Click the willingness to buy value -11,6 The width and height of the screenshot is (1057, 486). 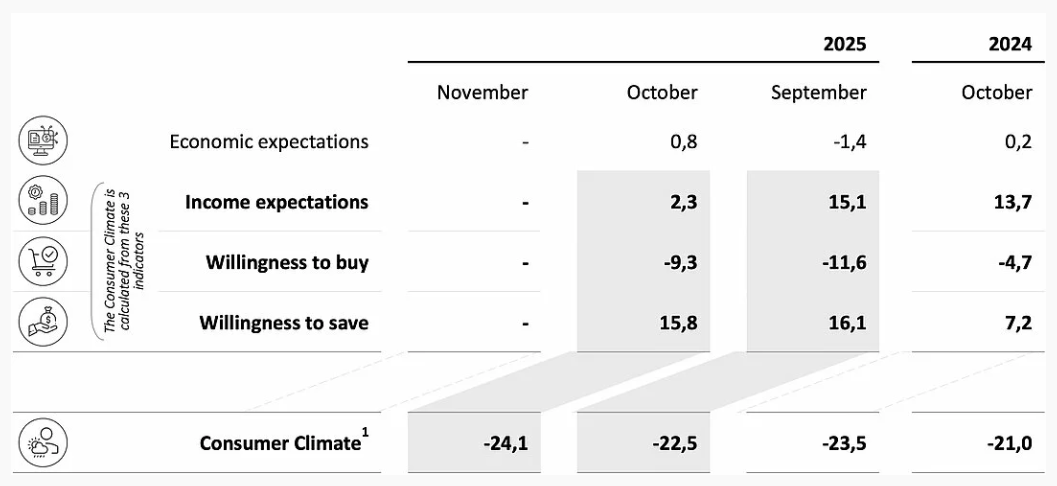[842, 263]
